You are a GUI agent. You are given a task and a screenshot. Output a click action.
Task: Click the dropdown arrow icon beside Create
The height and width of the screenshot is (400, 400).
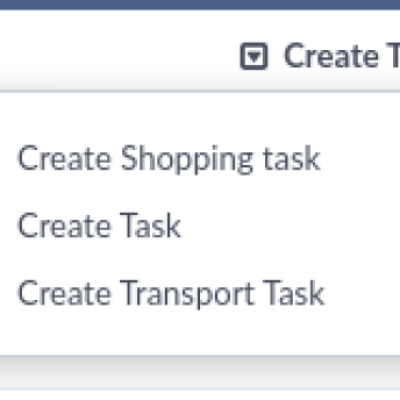click(x=254, y=56)
